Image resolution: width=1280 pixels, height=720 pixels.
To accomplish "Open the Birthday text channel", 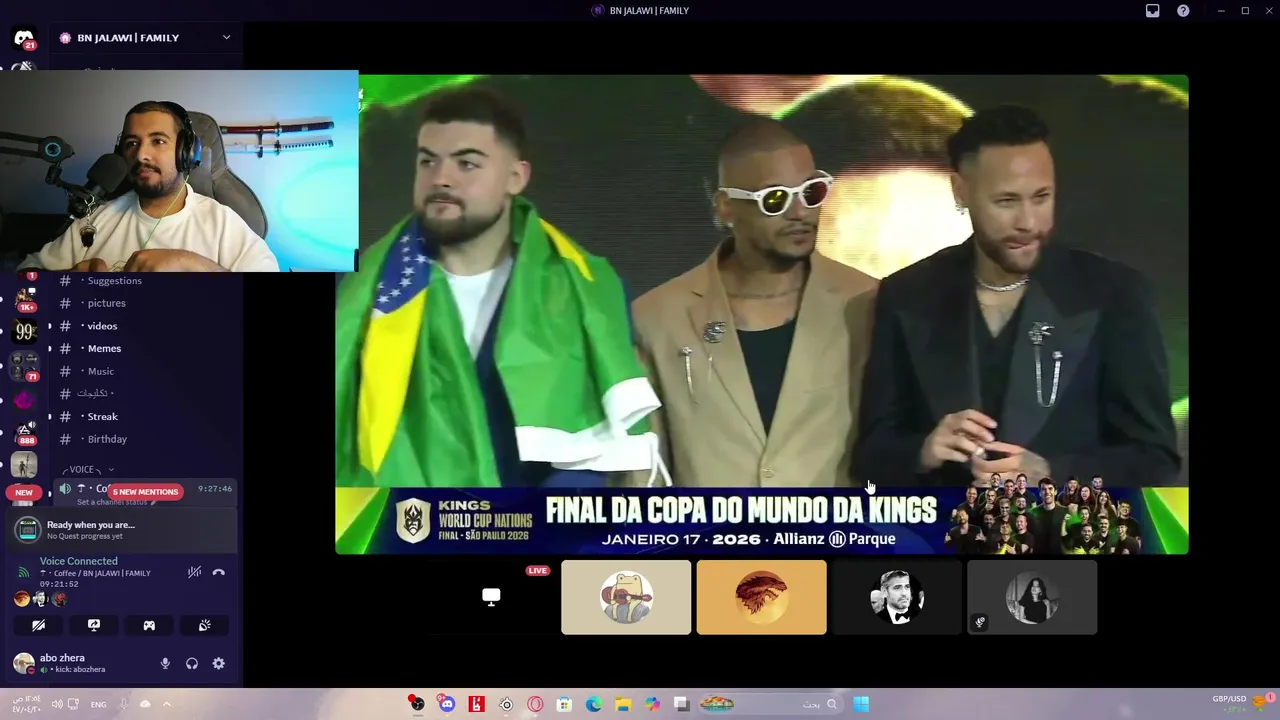I will coord(107,439).
